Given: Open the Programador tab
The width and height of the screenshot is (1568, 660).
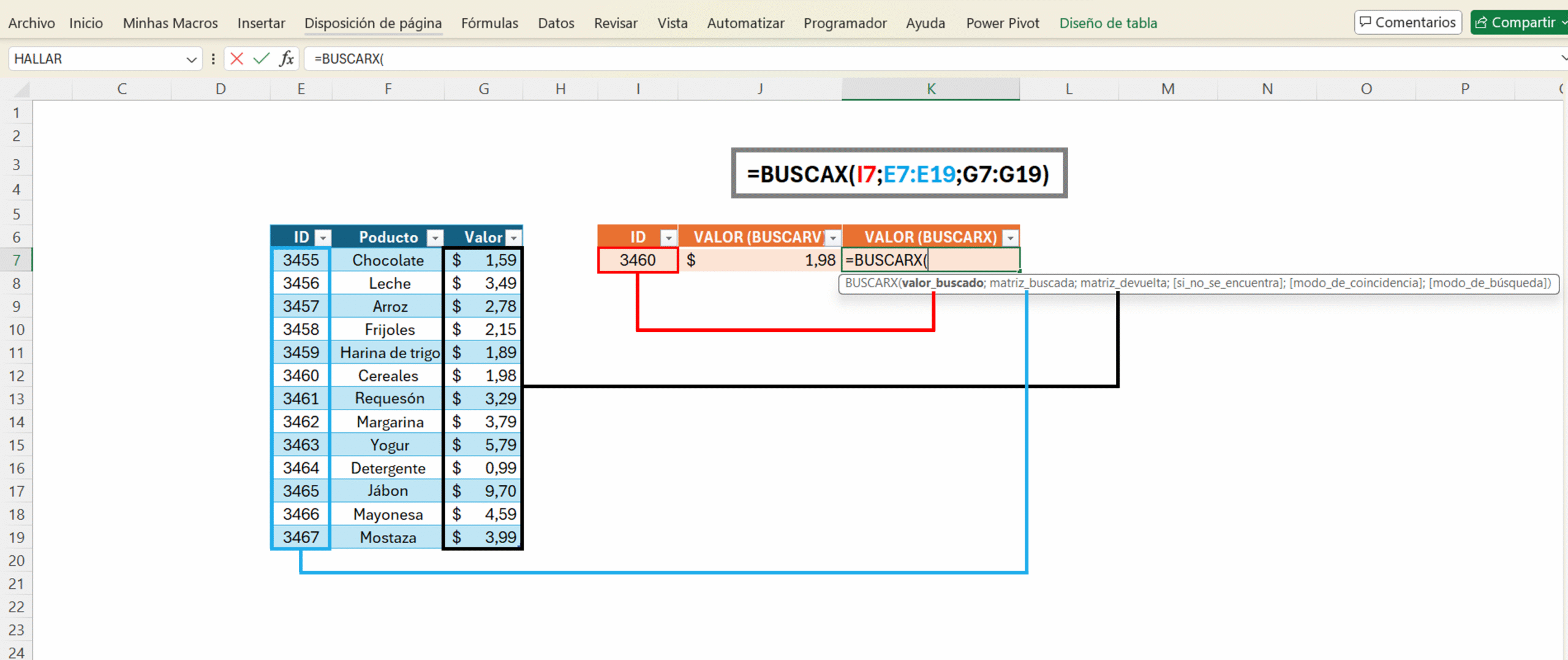Looking at the screenshot, I should (x=845, y=23).
